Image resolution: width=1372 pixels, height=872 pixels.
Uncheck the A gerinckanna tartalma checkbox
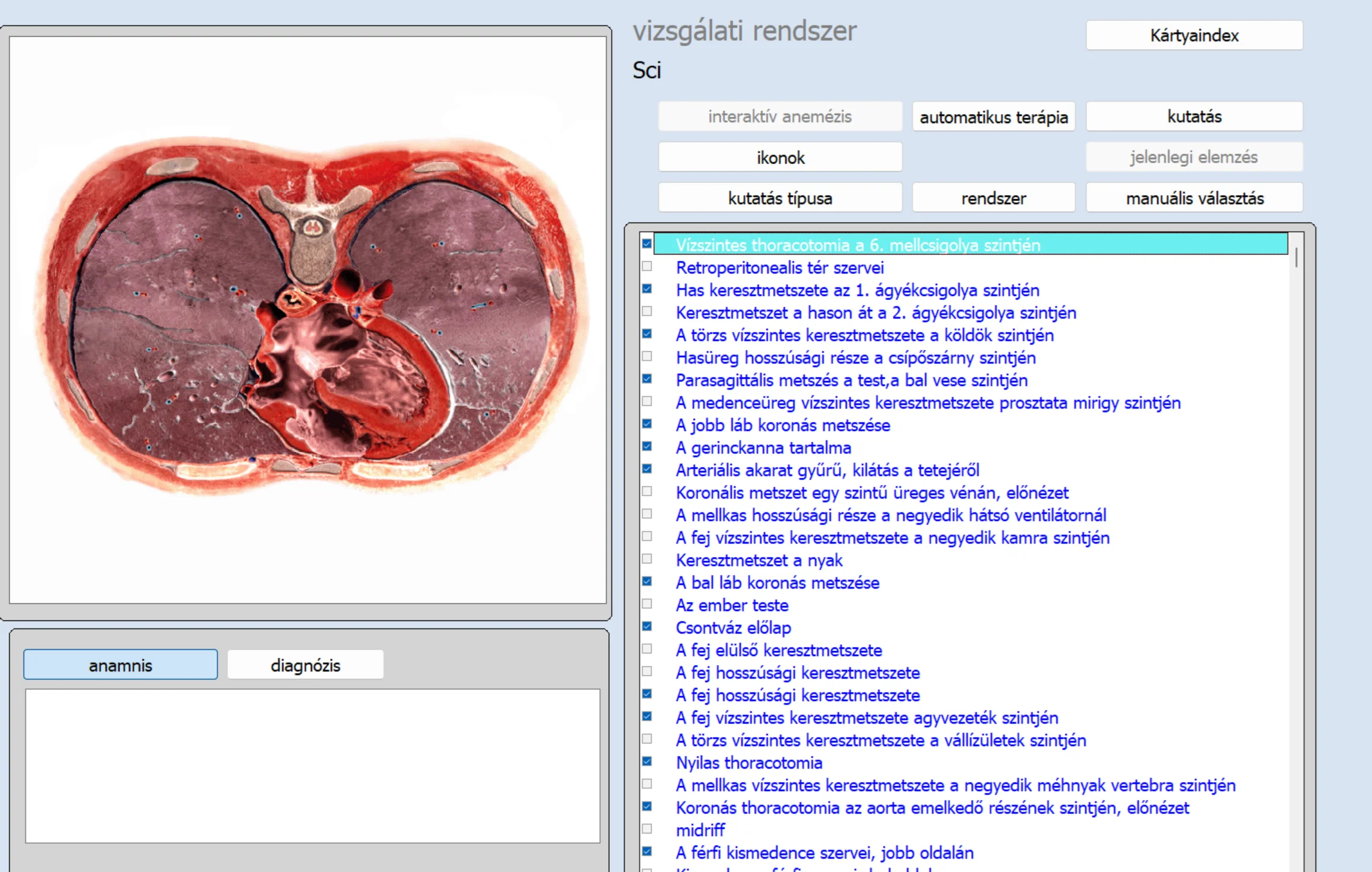click(x=647, y=447)
